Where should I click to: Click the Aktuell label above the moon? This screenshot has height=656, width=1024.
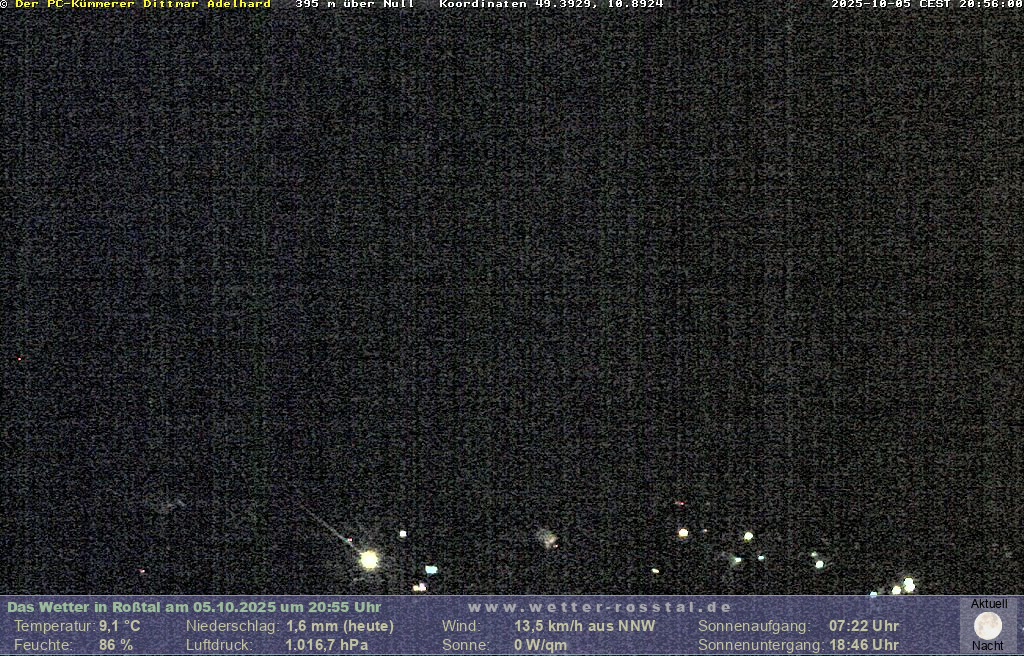click(988, 604)
